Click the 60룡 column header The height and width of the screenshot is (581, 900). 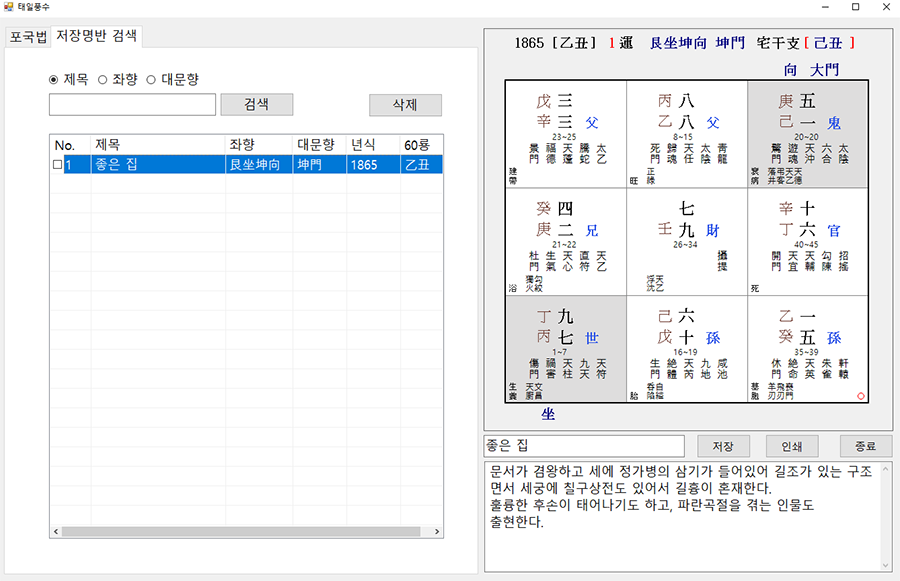click(x=421, y=145)
